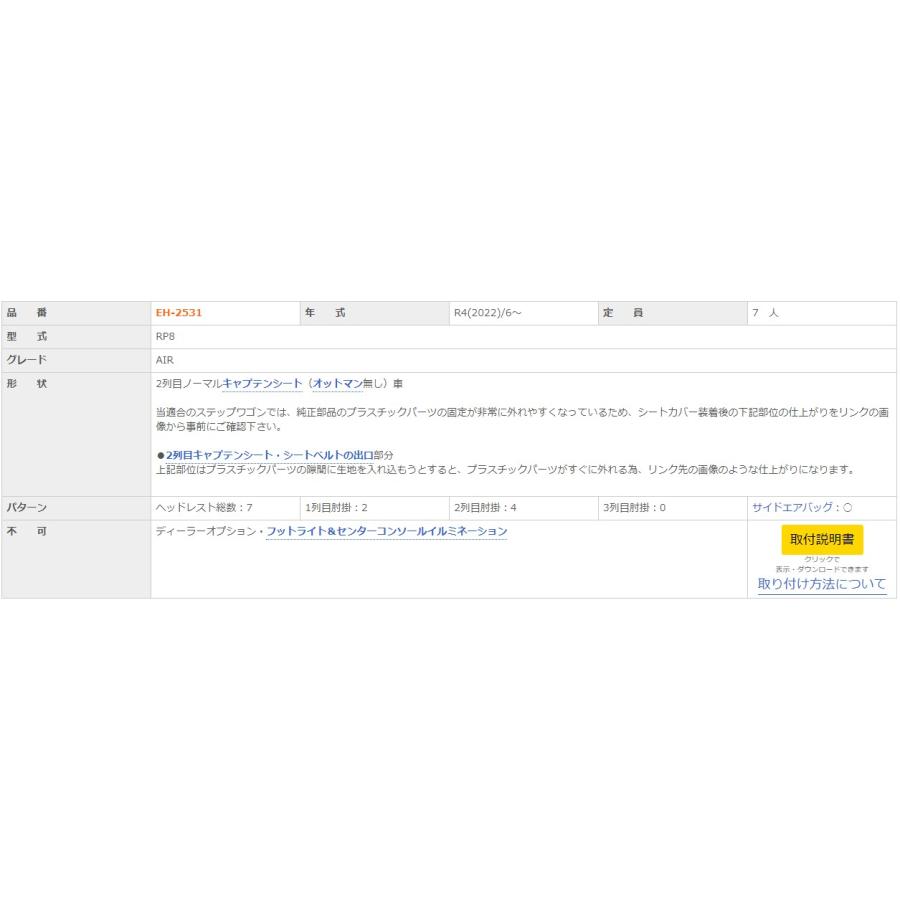Image resolution: width=900 pixels, height=900 pixels.
Task: Click the サイドエアバッグ link
Action: 802,507
